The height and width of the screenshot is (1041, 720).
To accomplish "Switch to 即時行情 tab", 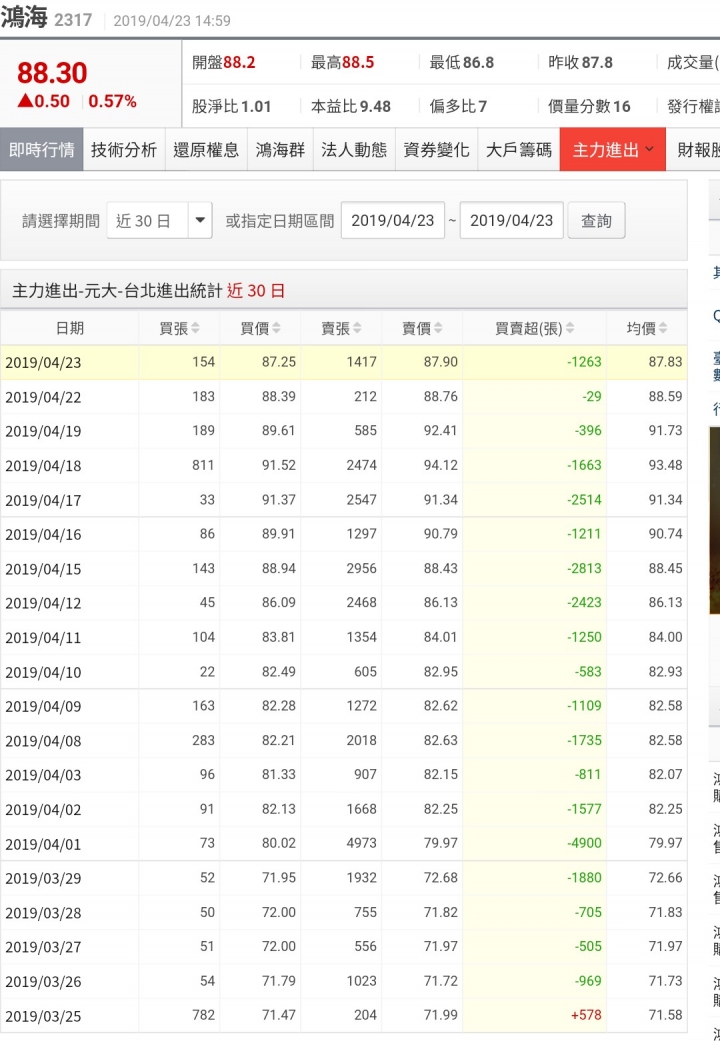I will pyautogui.click(x=41, y=149).
